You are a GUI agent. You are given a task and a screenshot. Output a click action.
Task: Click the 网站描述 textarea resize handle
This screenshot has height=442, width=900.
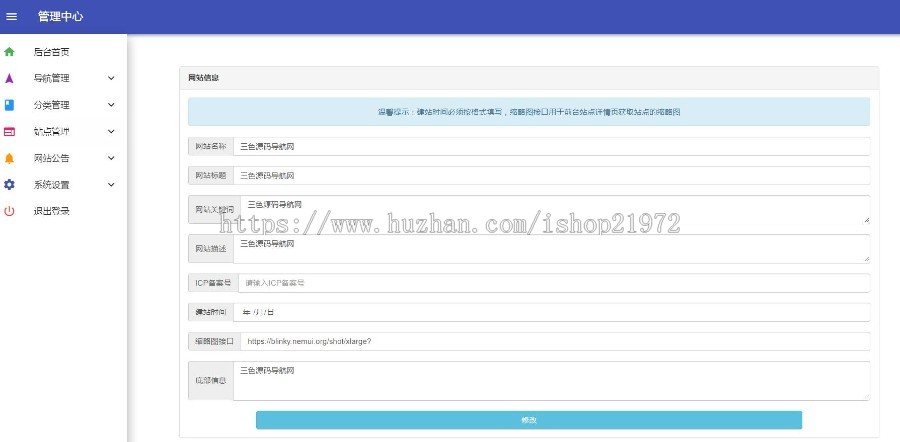(x=866, y=259)
